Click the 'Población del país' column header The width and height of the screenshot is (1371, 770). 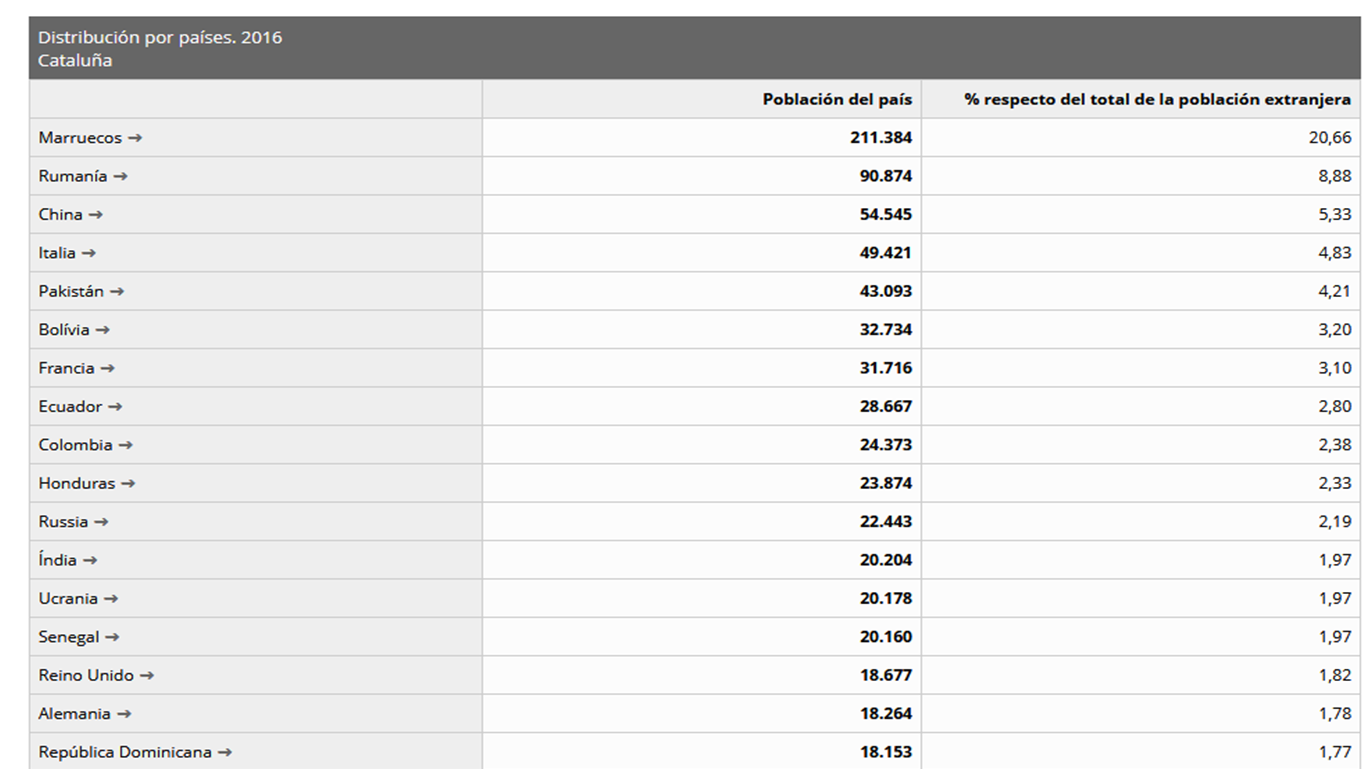coord(837,99)
